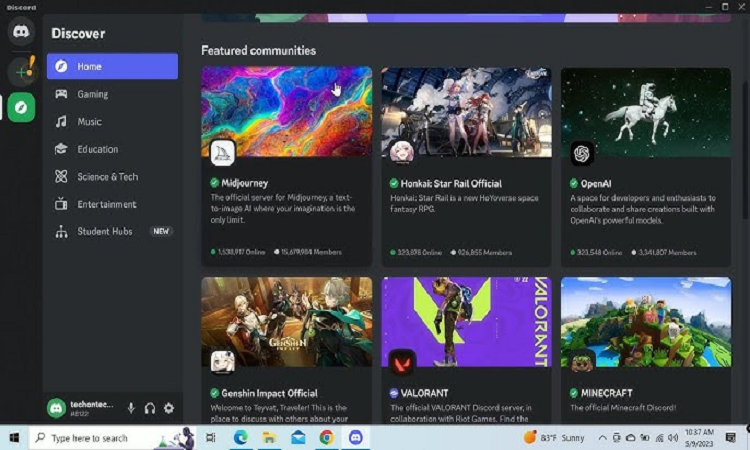Click the VALORANT server logo icon
Image resolution: width=750 pixels, height=450 pixels.
click(402, 361)
